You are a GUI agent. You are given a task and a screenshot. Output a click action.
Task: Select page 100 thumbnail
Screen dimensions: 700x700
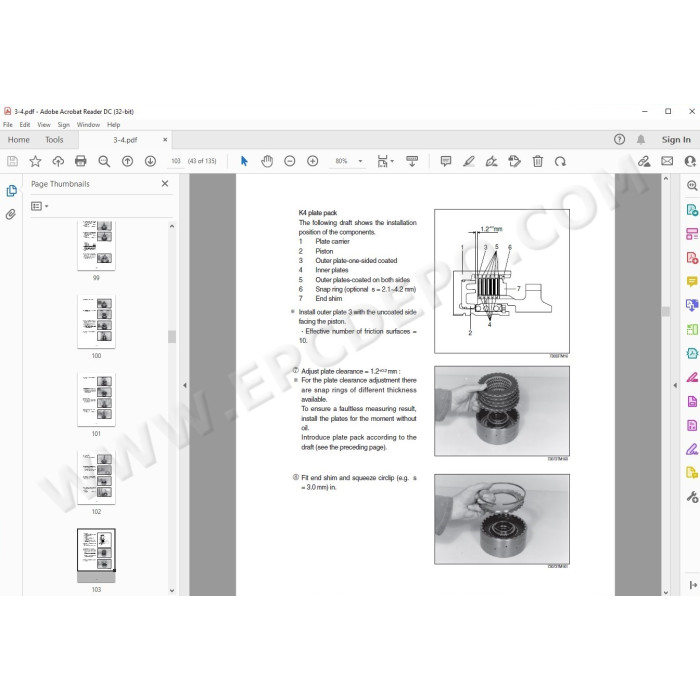pyautogui.click(x=96, y=321)
